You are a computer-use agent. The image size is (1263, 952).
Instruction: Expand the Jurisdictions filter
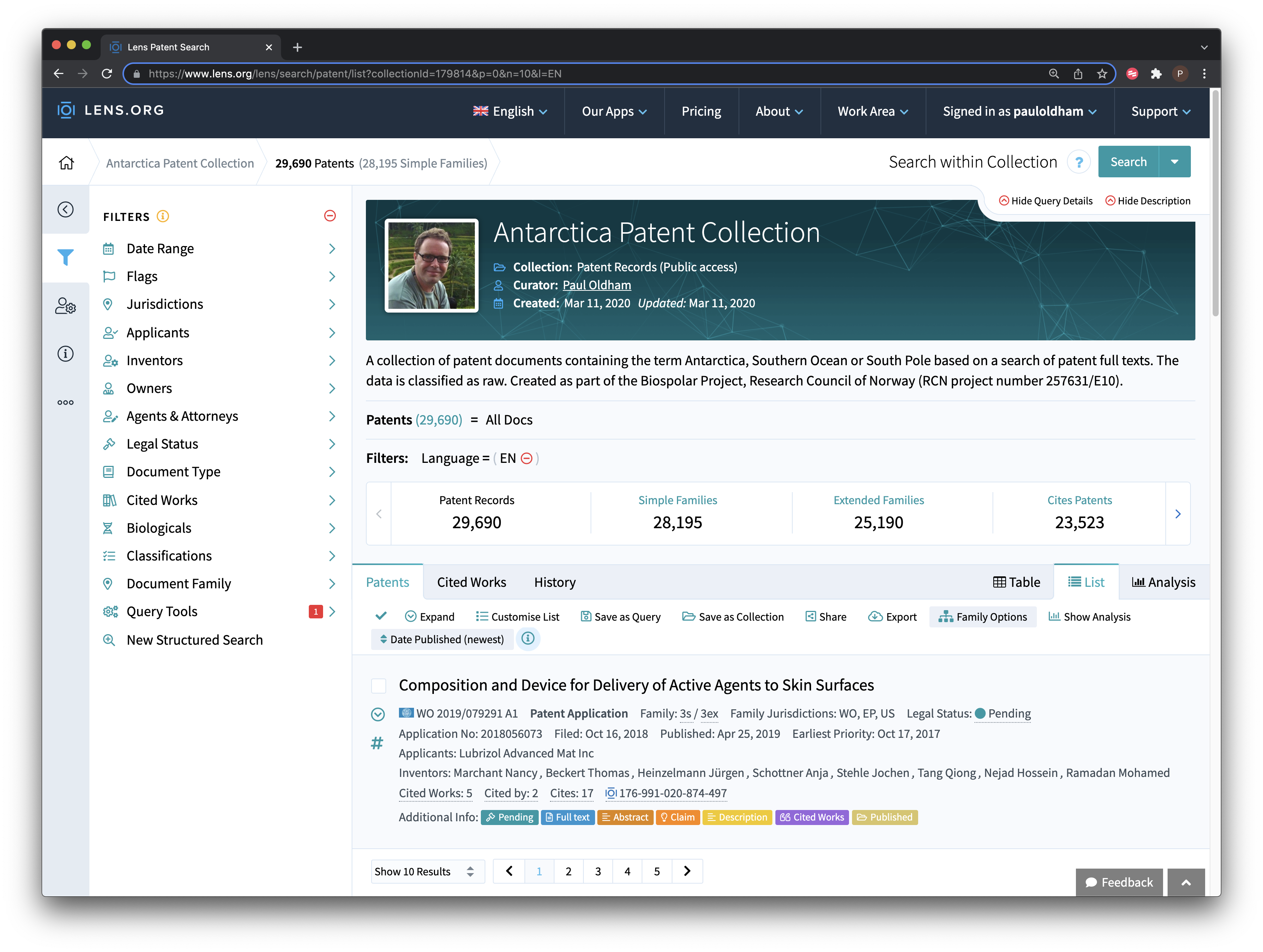[x=219, y=304]
